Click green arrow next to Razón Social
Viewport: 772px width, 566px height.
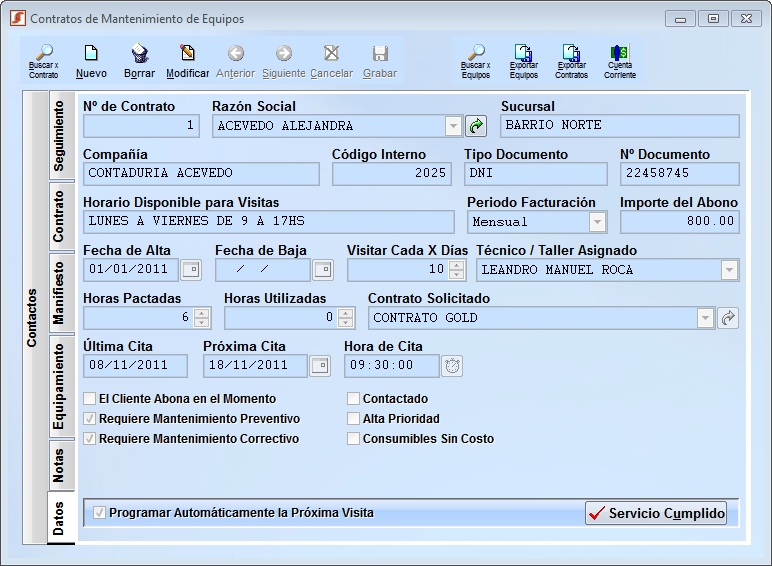476,126
